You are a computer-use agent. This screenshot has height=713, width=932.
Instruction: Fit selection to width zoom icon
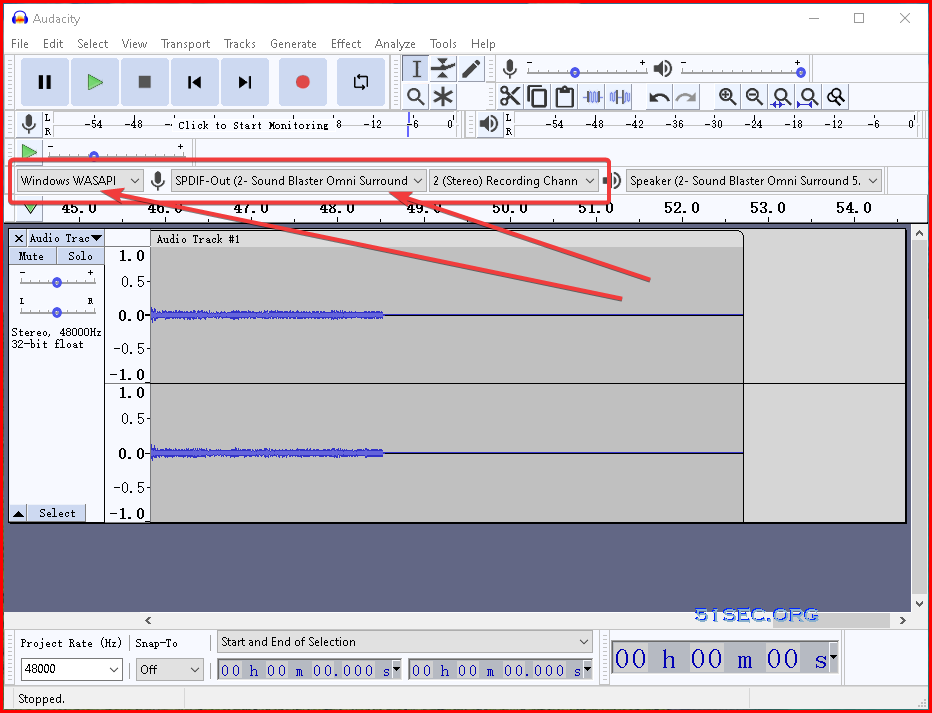pyautogui.click(x=781, y=96)
